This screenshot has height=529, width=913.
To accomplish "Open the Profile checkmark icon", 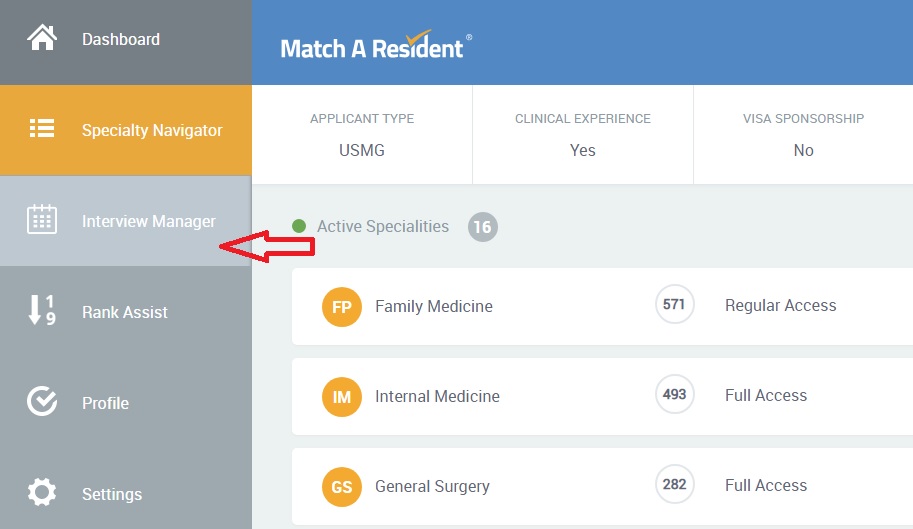I will (x=42, y=401).
